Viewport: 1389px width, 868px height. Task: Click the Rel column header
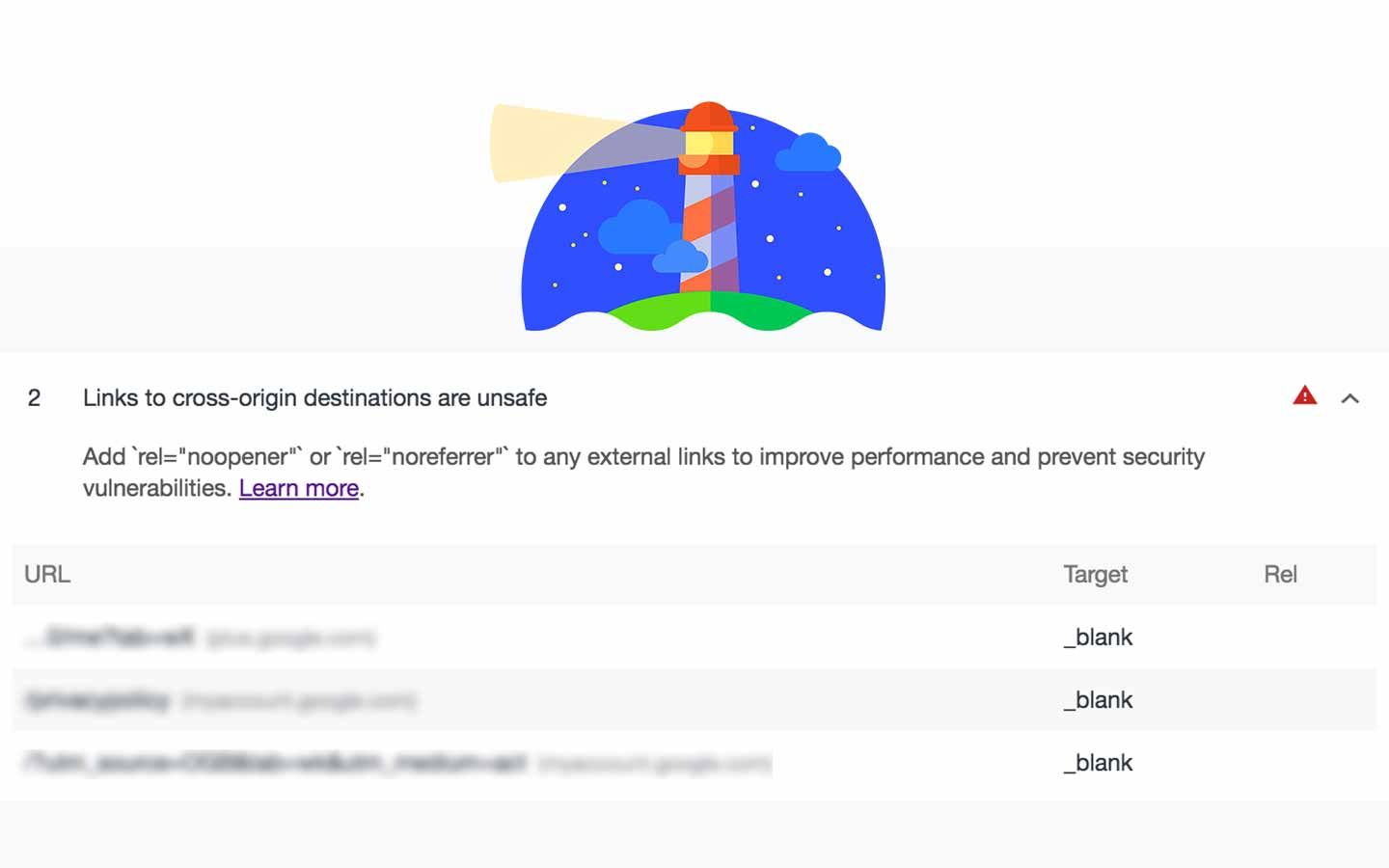click(1280, 574)
